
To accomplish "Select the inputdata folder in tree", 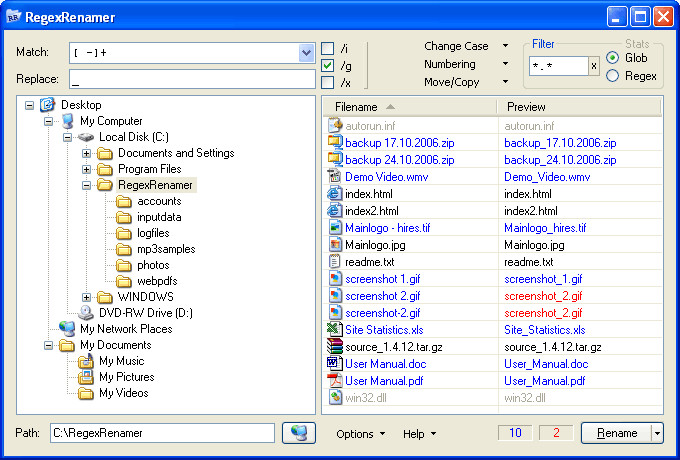I will pyautogui.click(x=159, y=217).
